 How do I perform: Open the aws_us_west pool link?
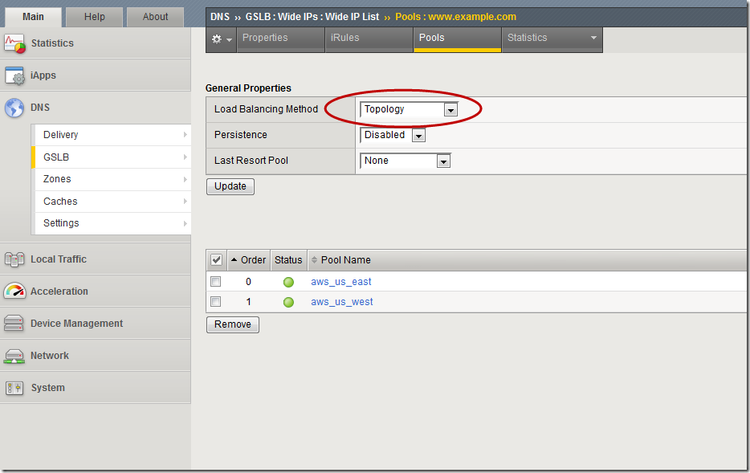pos(342,302)
